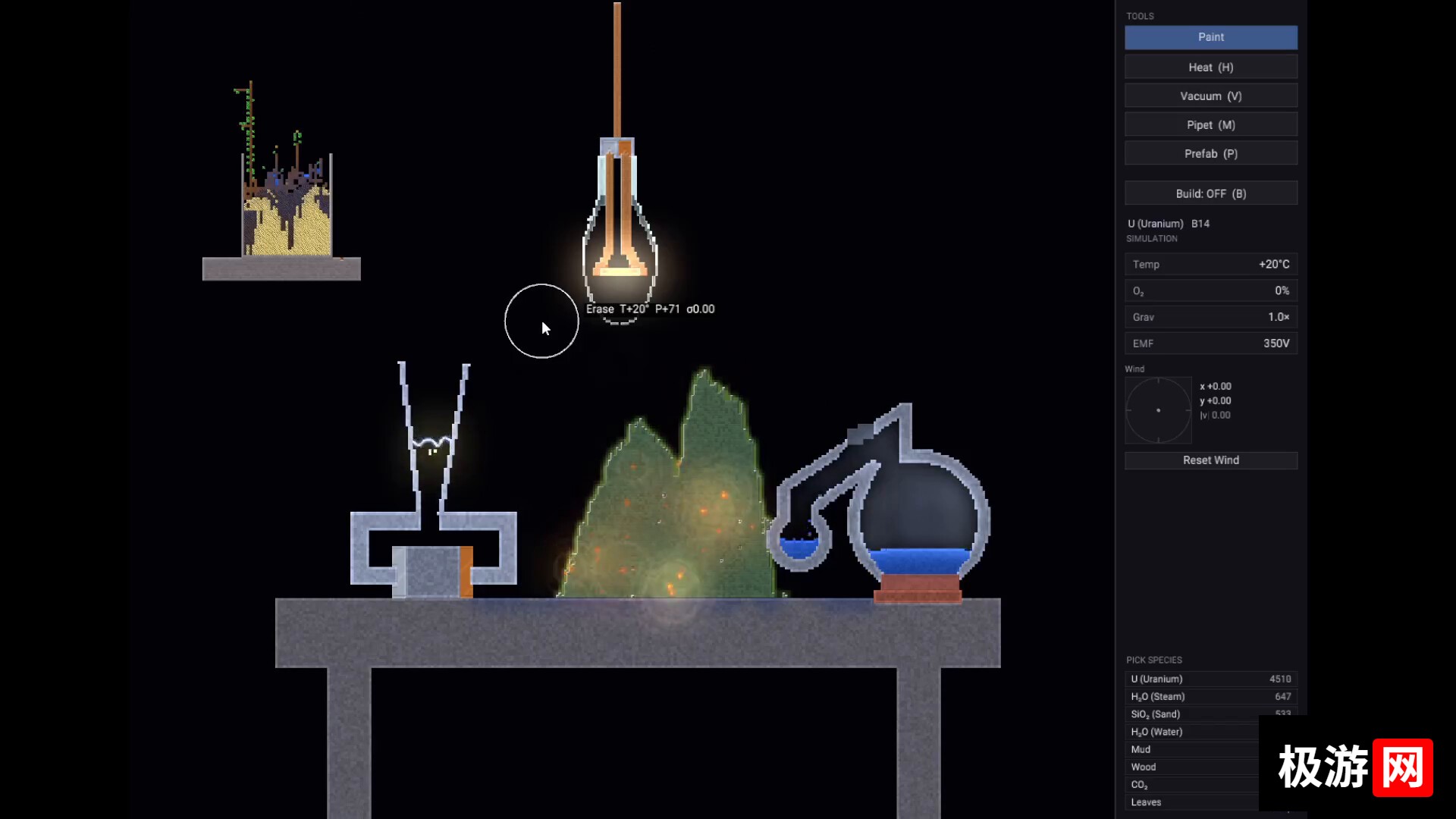
Task: Click the circular Wind direction dial
Action: click(1158, 410)
